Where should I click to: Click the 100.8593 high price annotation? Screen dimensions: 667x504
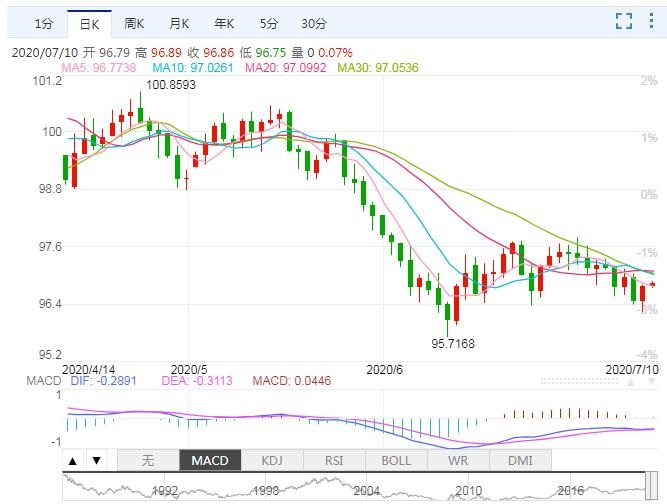coord(171,85)
